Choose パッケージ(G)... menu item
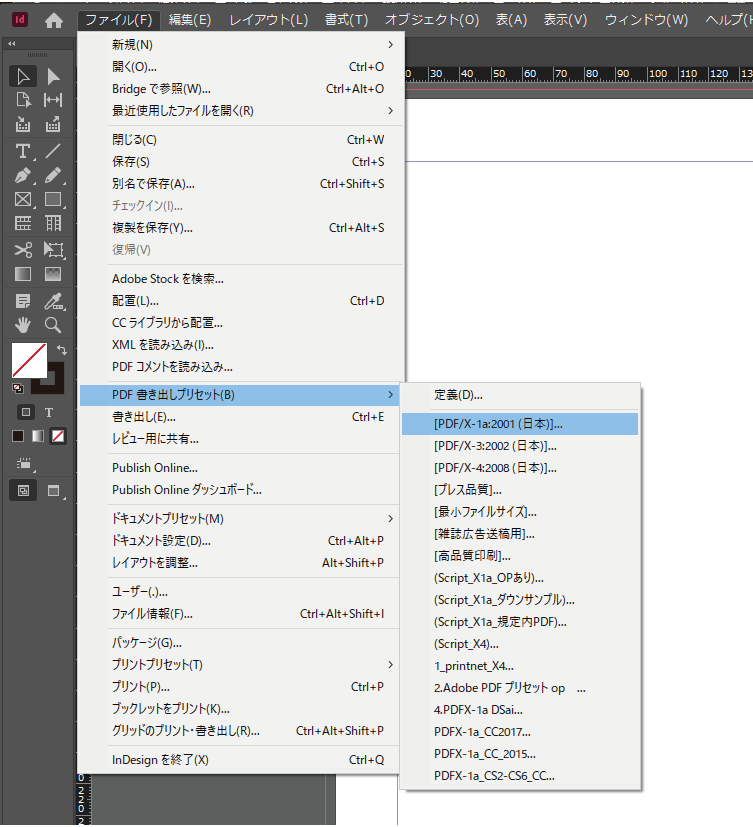The image size is (753, 827). (x=240, y=643)
